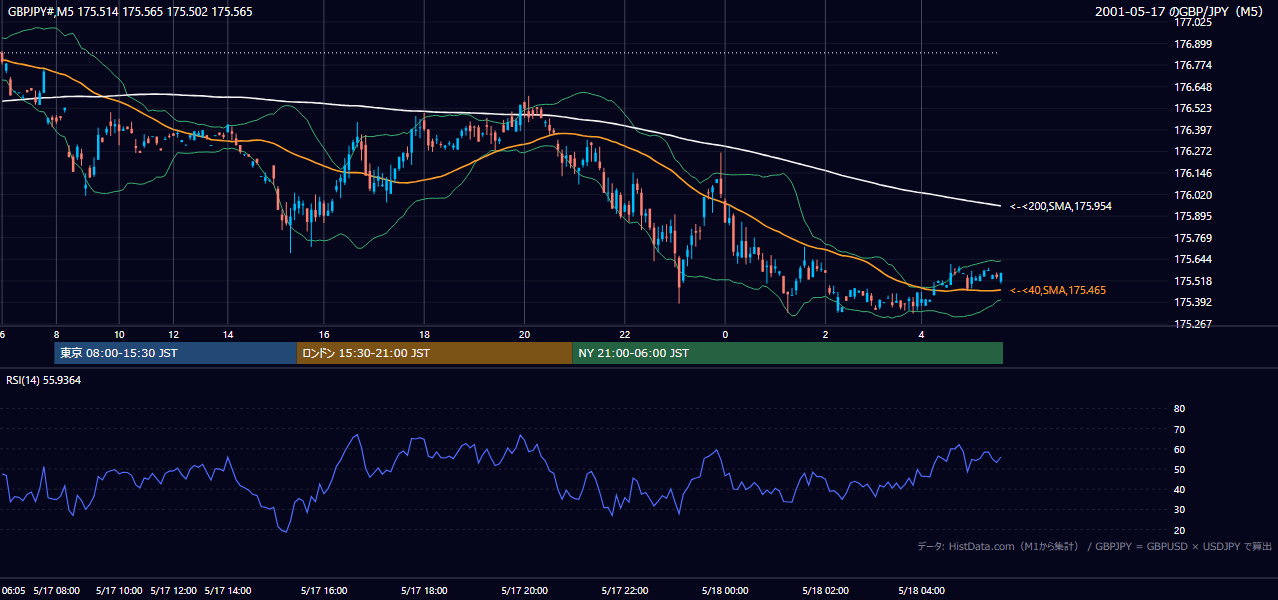Click the RSI(14) 55.9364 indicator label
Viewport: 1278px width, 600px height.
44,380
